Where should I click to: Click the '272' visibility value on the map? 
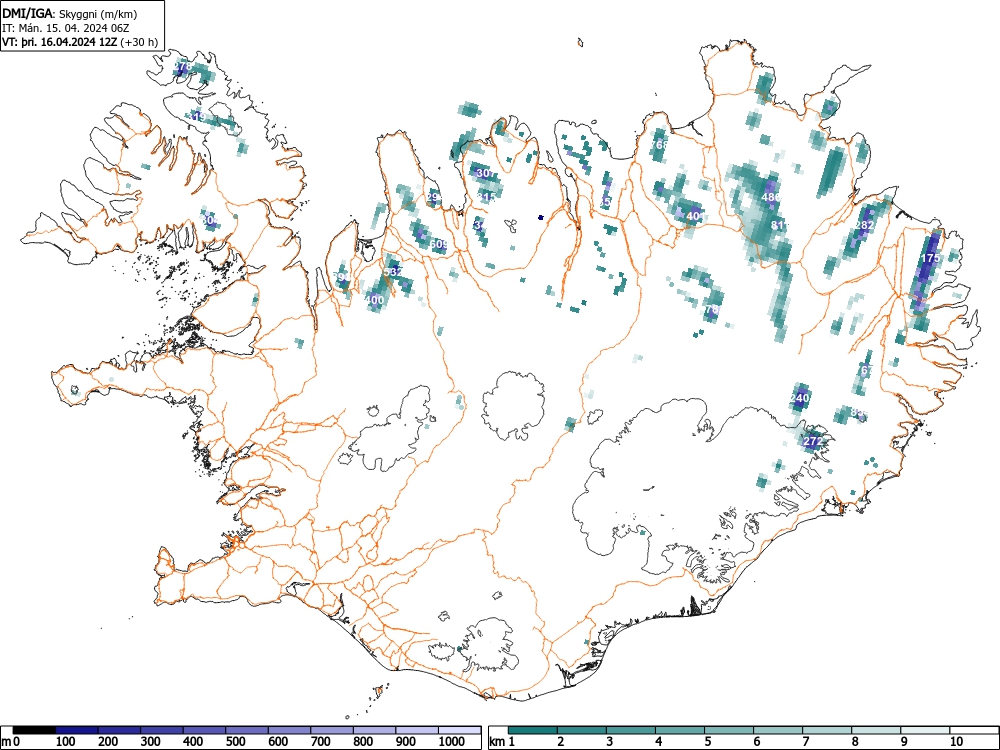(x=812, y=441)
